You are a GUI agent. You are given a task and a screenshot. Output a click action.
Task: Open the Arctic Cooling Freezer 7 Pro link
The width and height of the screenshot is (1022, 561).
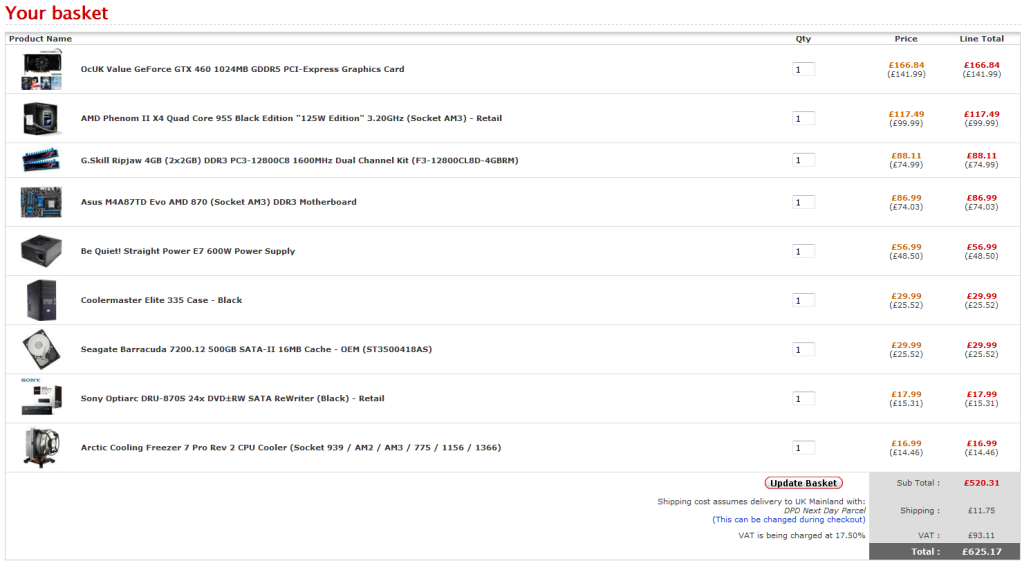(x=291, y=448)
